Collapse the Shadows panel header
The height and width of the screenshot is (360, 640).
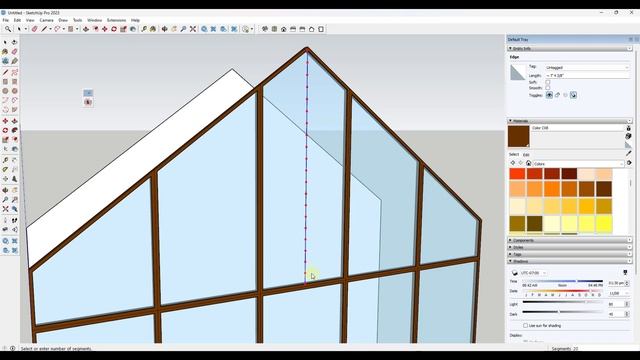569,261
